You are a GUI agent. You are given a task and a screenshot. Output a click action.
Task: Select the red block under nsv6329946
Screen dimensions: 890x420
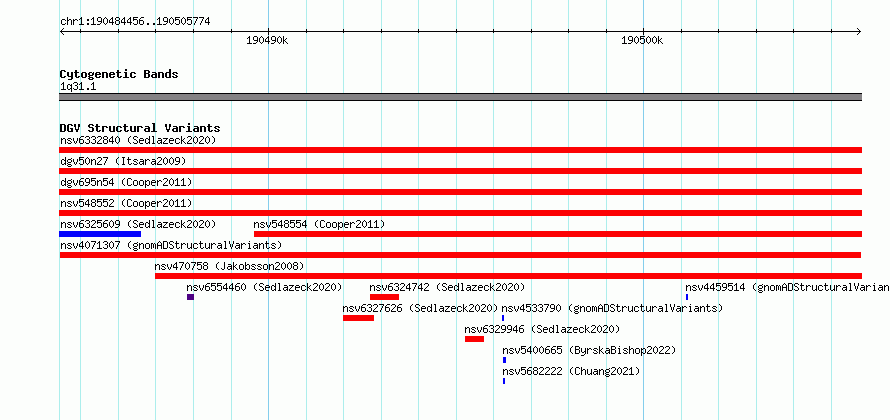coord(475,339)
